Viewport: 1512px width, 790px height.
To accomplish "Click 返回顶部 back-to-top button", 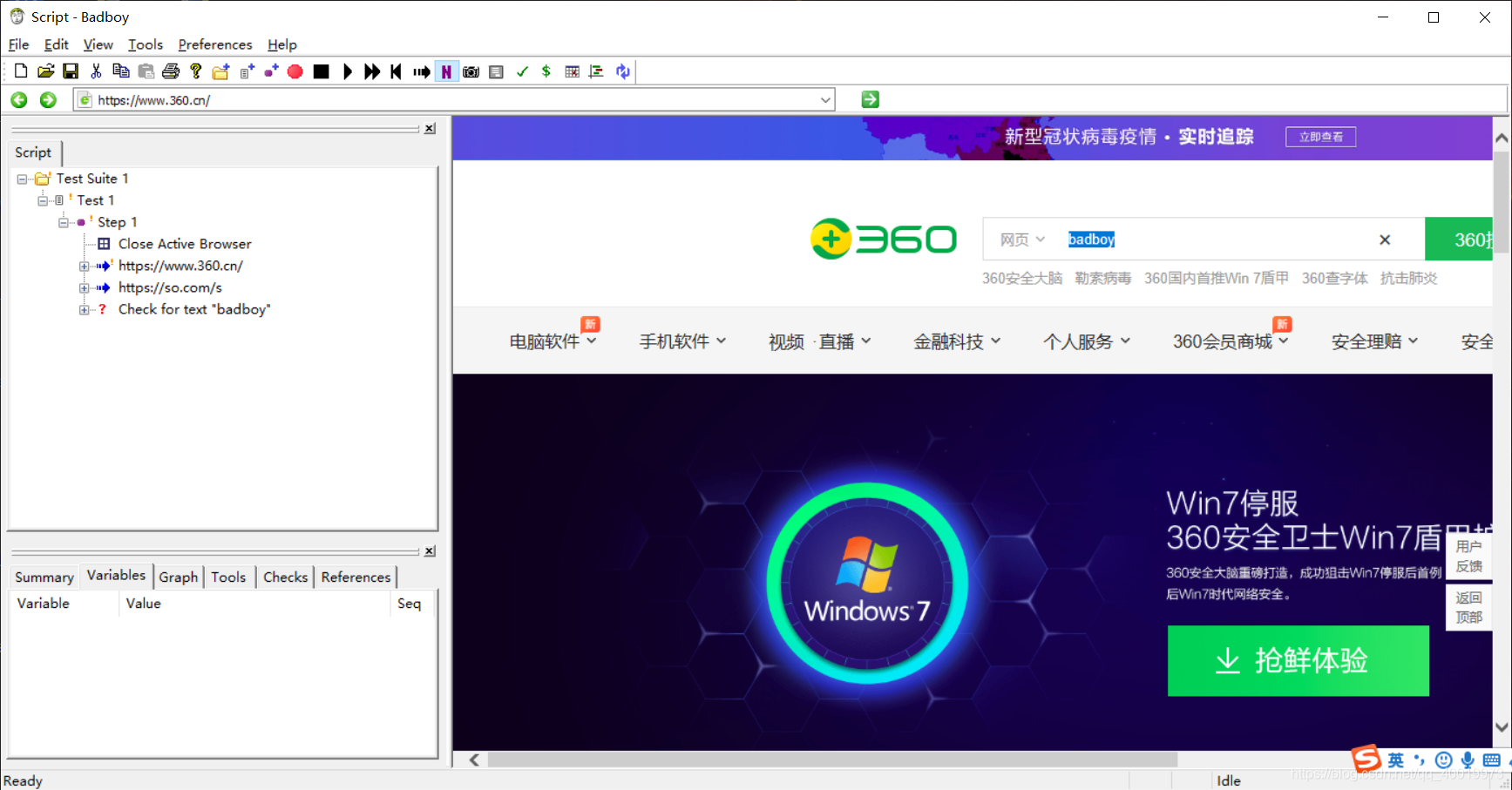I will [x=1468, y=607].
